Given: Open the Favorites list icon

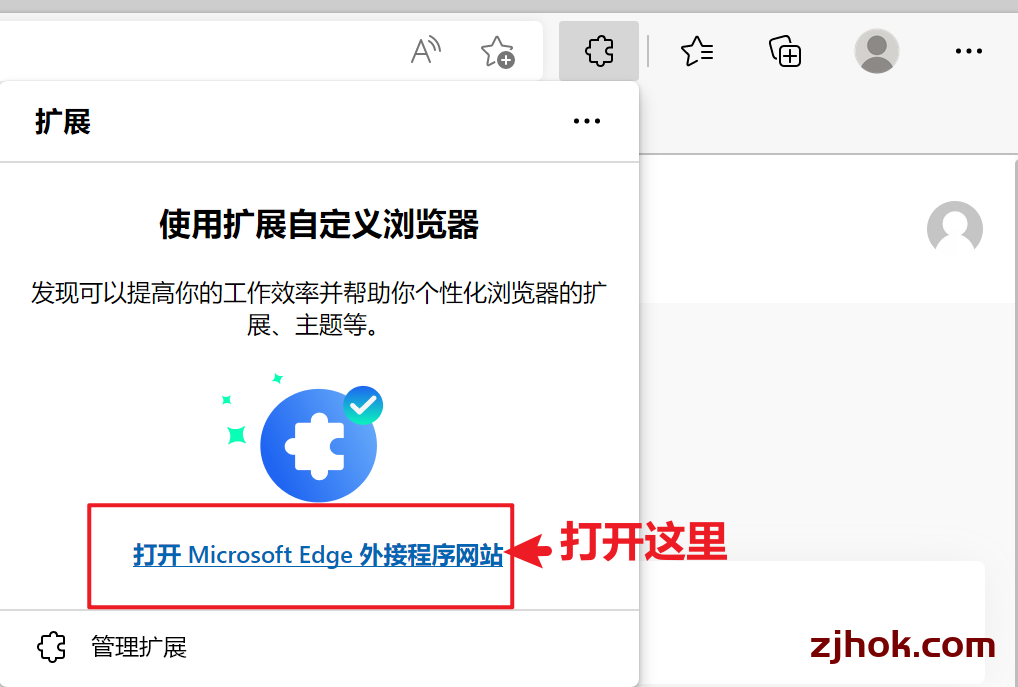Looking at the screenshot, I should 697,51.
